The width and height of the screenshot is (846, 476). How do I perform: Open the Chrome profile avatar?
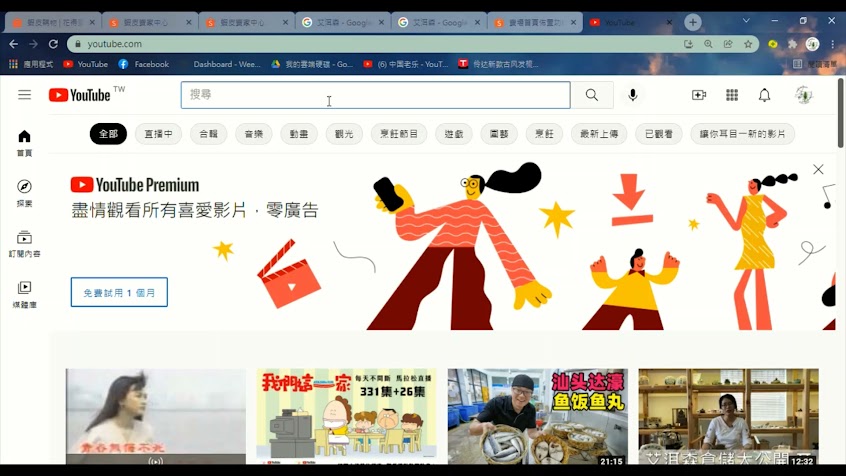(x=812, y=44)
